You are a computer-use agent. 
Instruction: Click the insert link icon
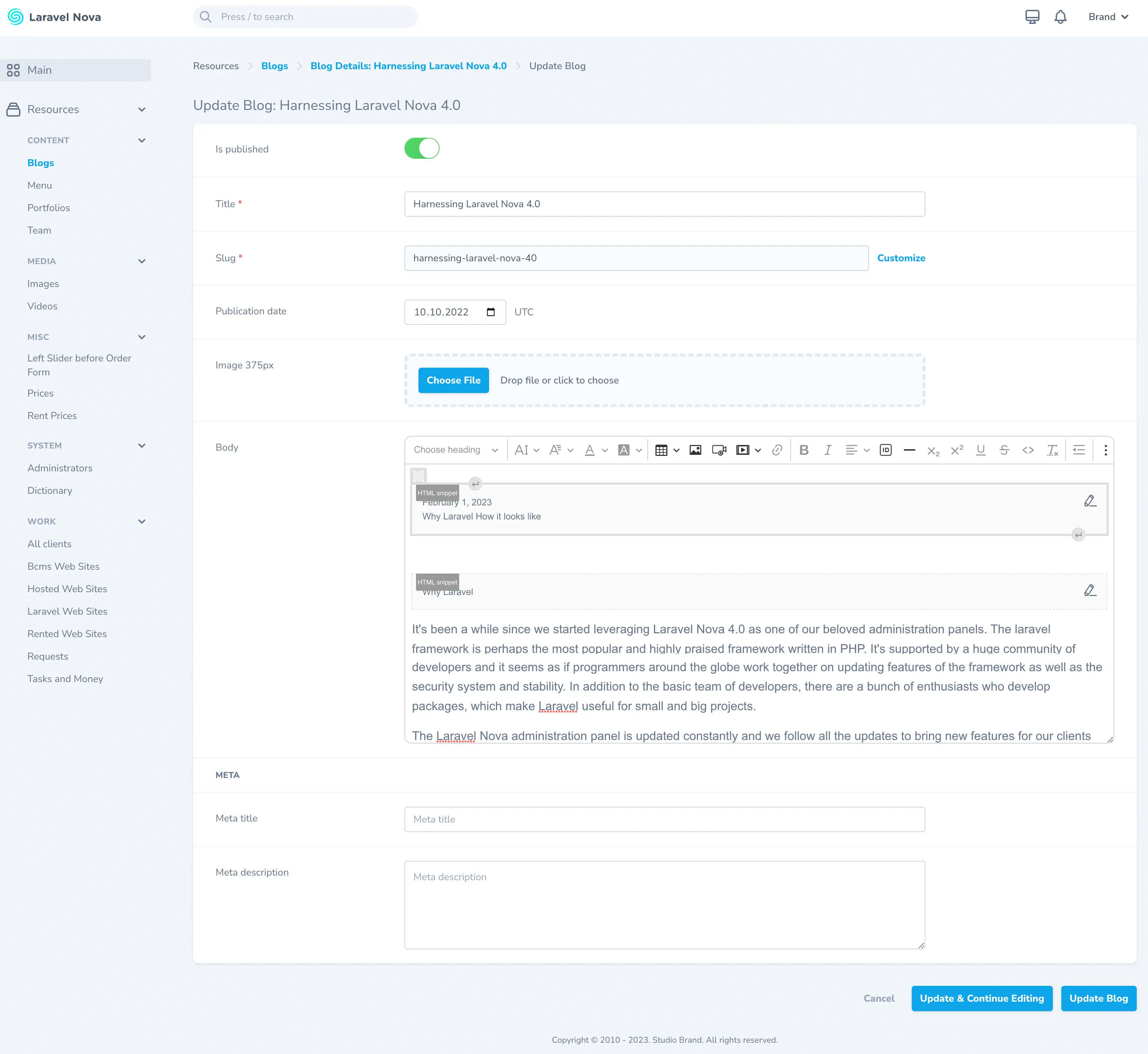777,450
